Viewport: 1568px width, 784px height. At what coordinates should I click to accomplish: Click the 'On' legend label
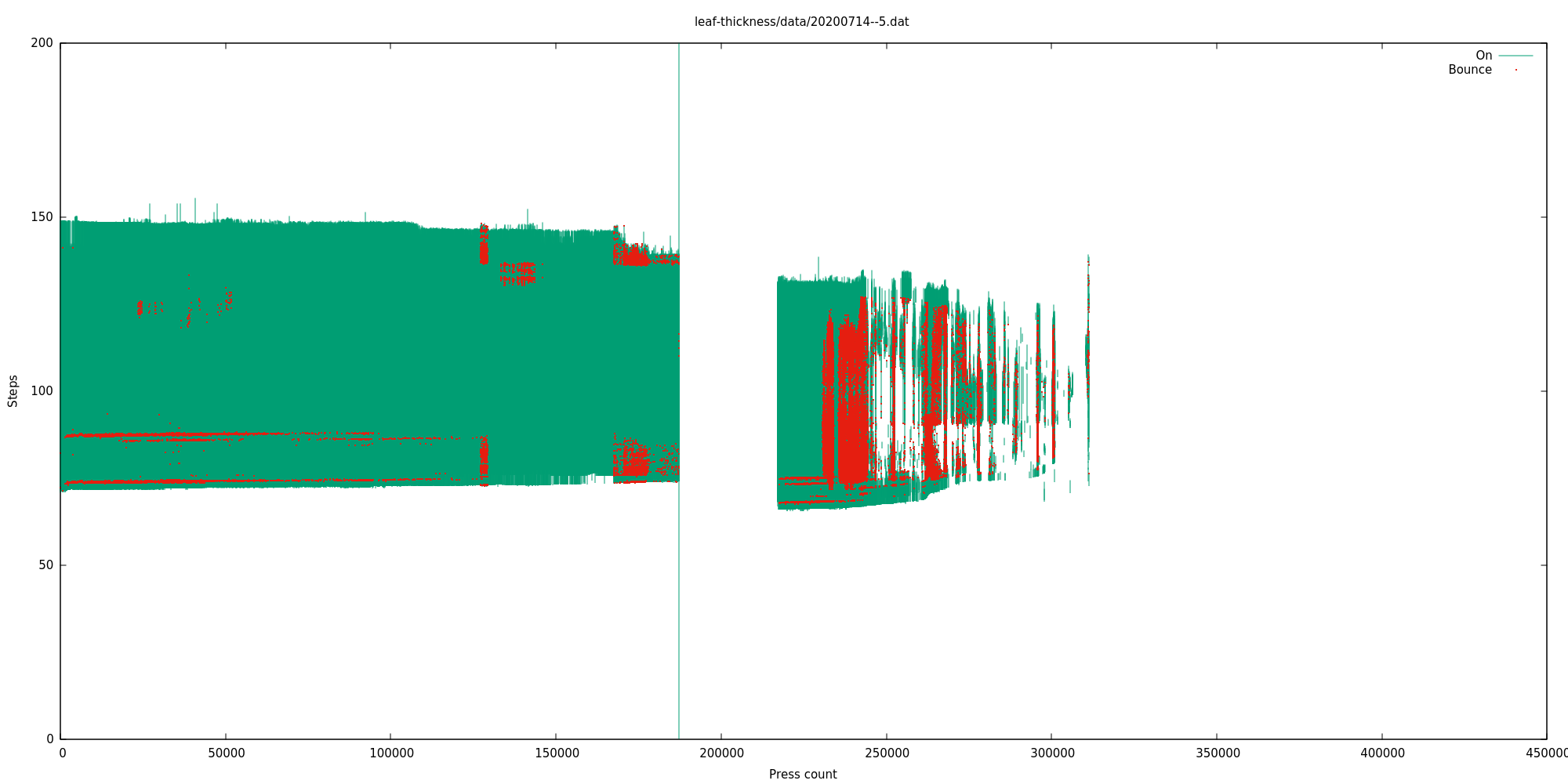point(1483,56)
